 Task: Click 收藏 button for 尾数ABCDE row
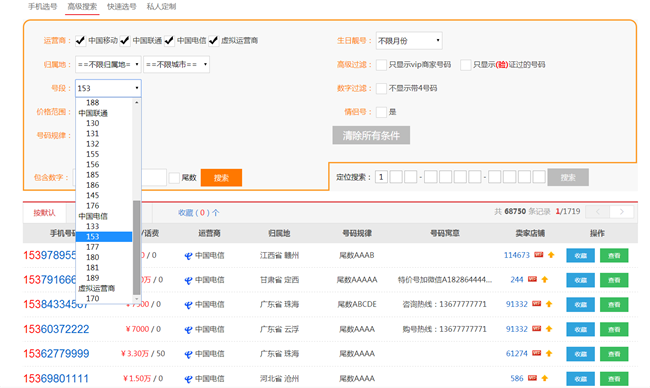[580, 305]
